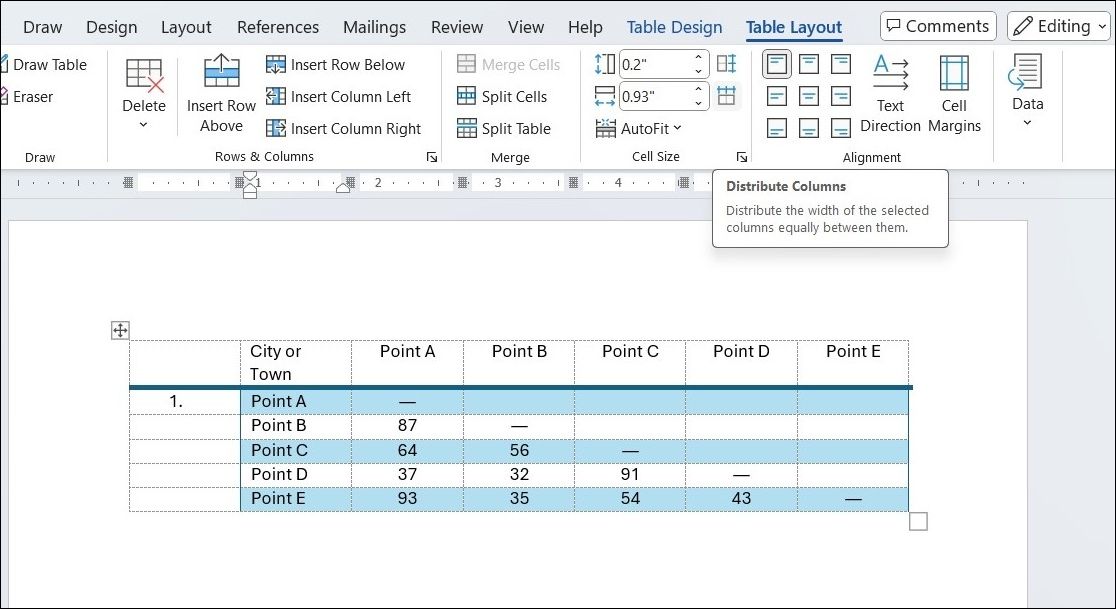
Task: Decrease the column width with down arrow
Action: 699,102
